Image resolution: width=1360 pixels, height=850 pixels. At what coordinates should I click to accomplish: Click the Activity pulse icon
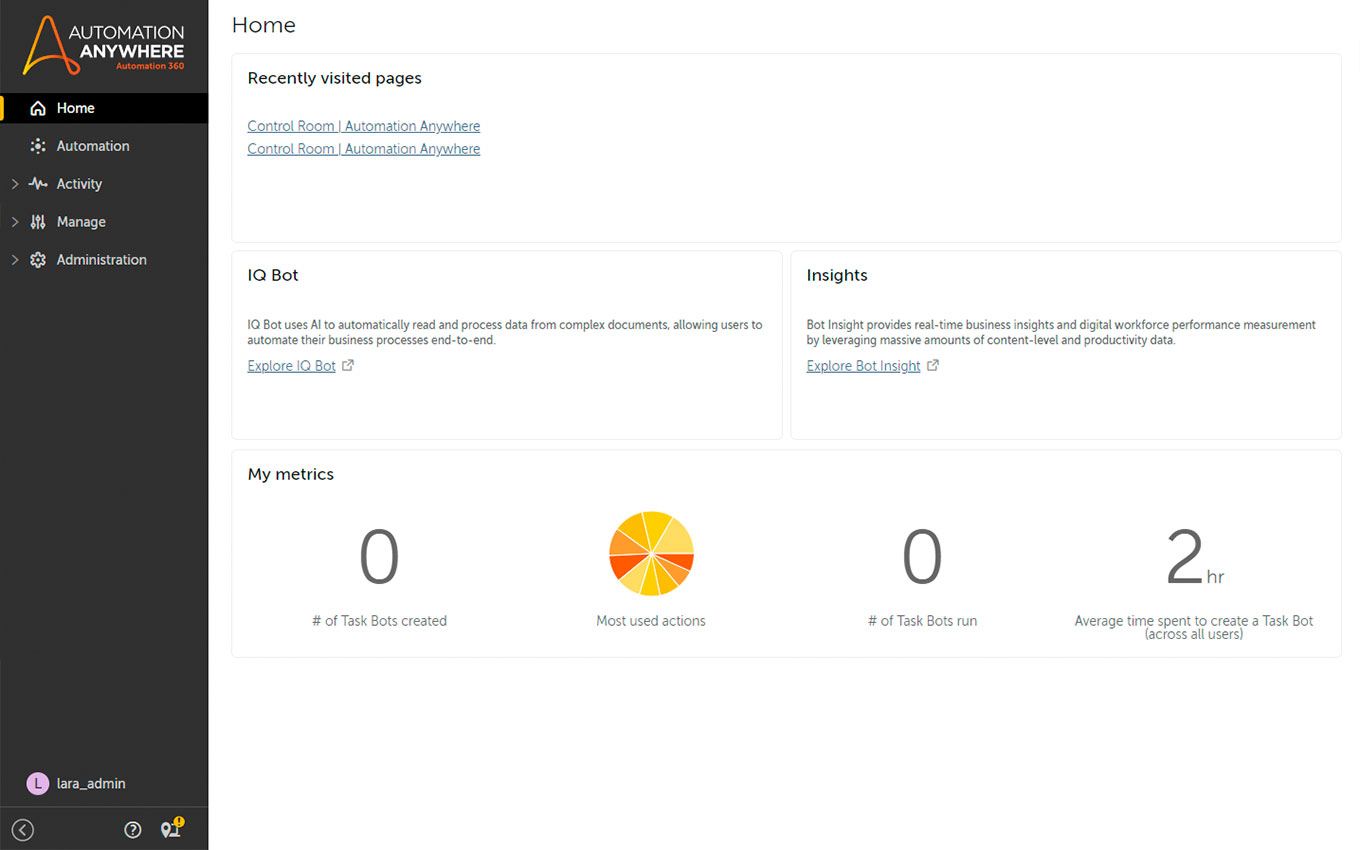coord(38,184)
